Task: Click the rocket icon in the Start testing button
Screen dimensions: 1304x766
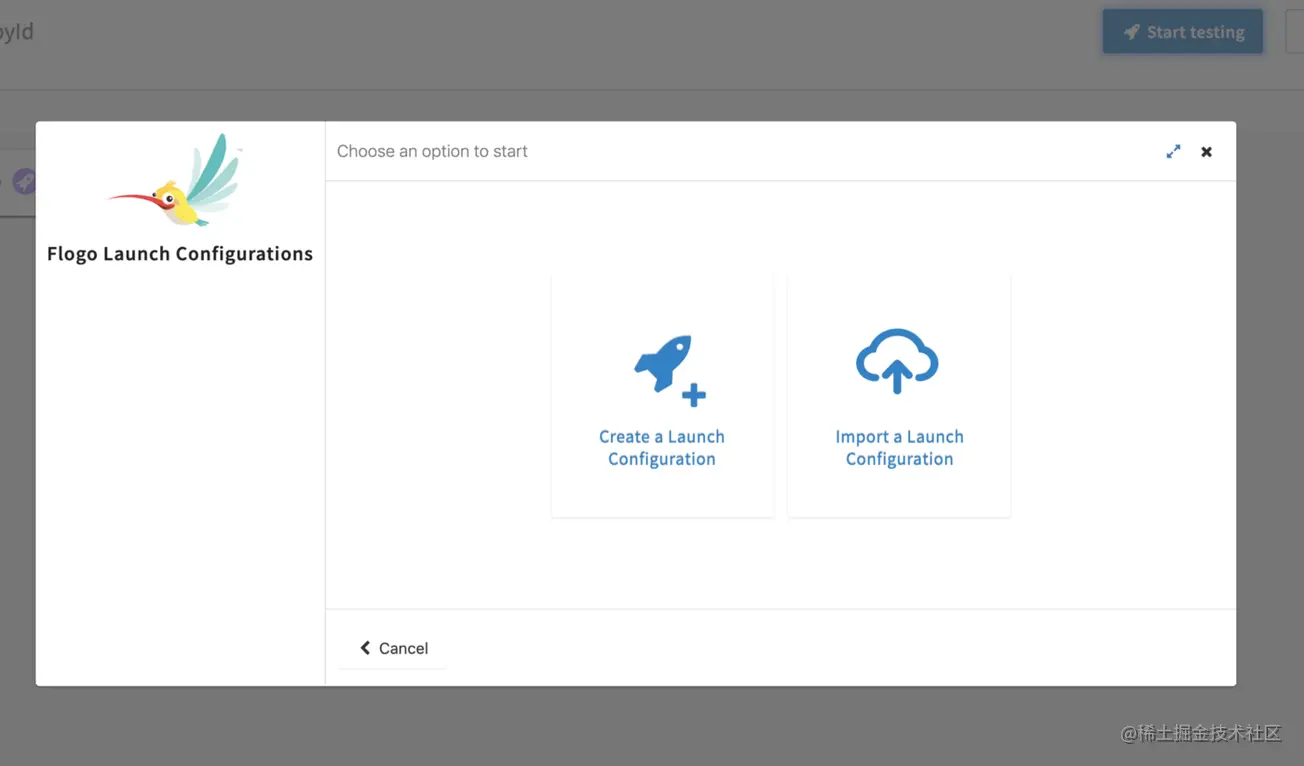Action: pos(1131,32)
